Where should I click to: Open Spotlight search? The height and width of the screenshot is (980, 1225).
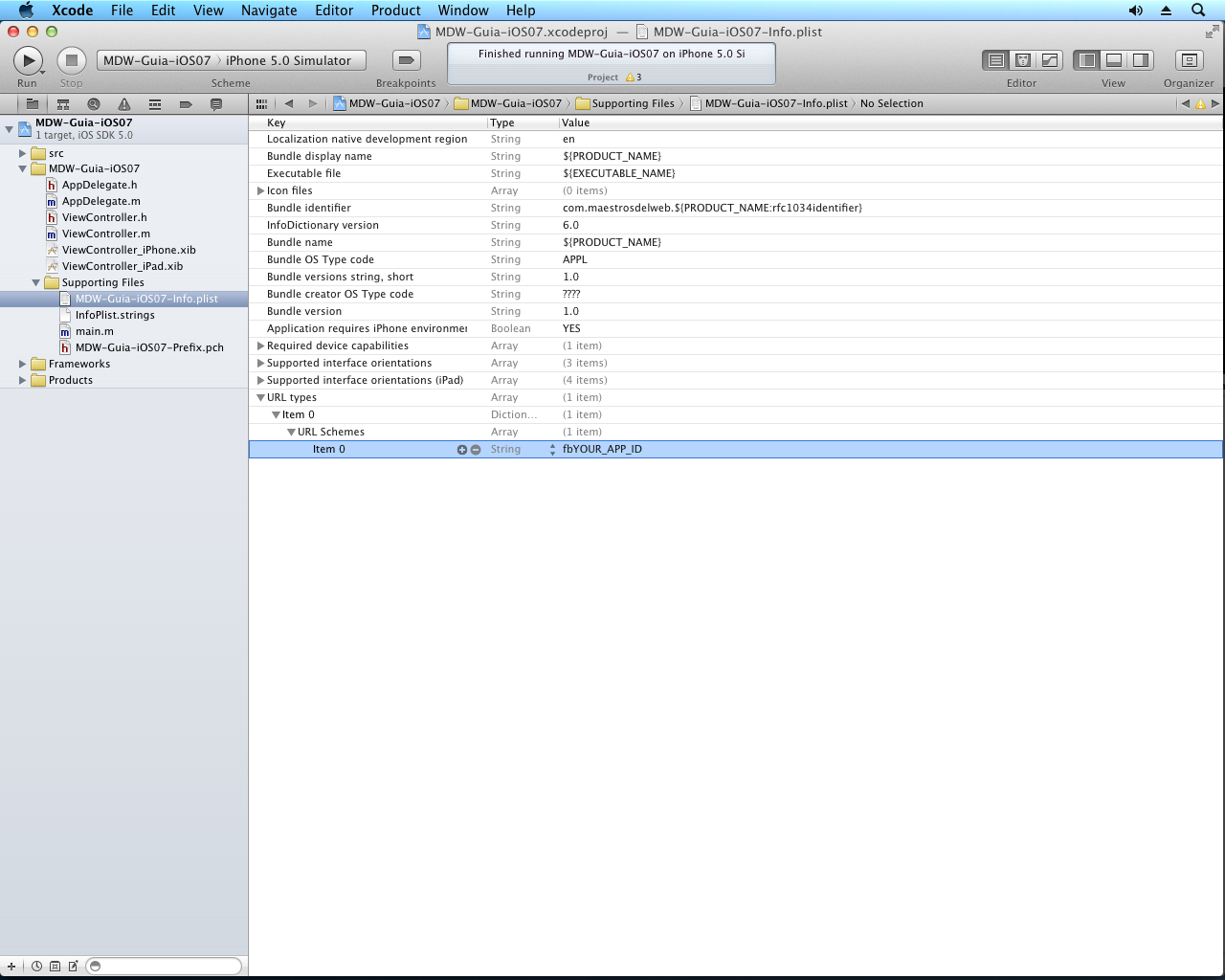pos(1198,11)
